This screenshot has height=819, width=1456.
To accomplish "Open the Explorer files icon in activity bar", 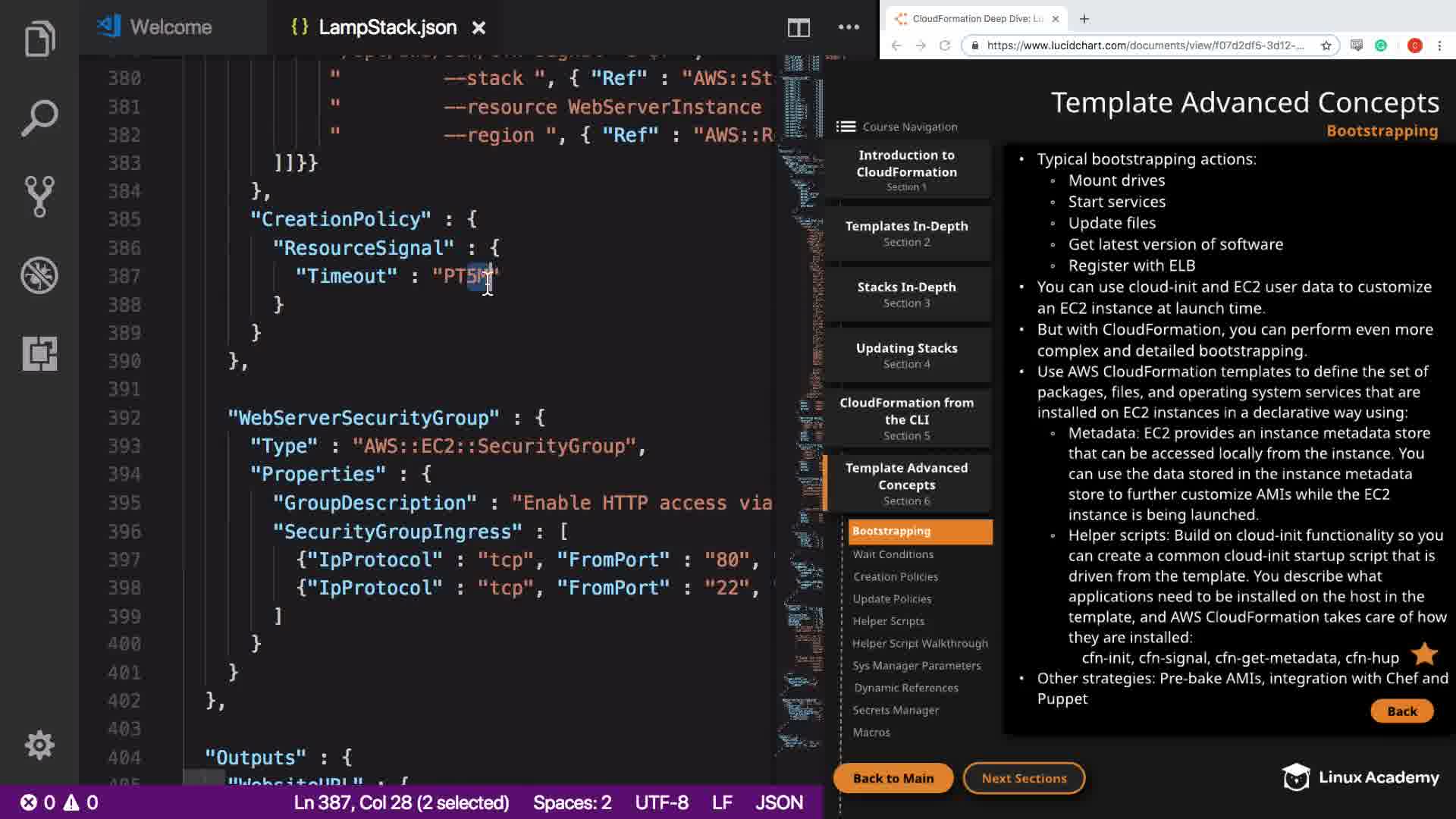I will tap(39, 39).
